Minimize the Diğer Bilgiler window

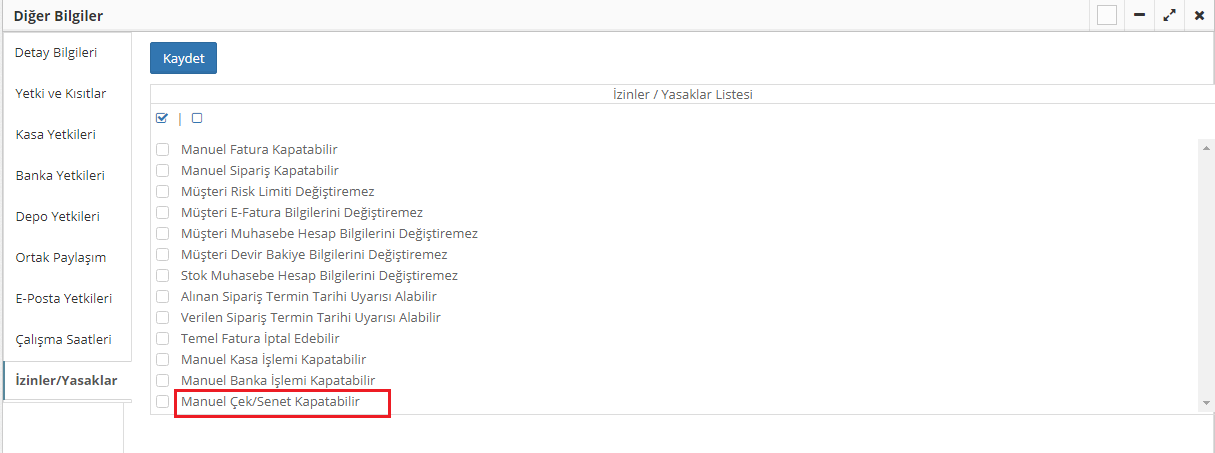pyautogui.click(x=1139, y=15)
